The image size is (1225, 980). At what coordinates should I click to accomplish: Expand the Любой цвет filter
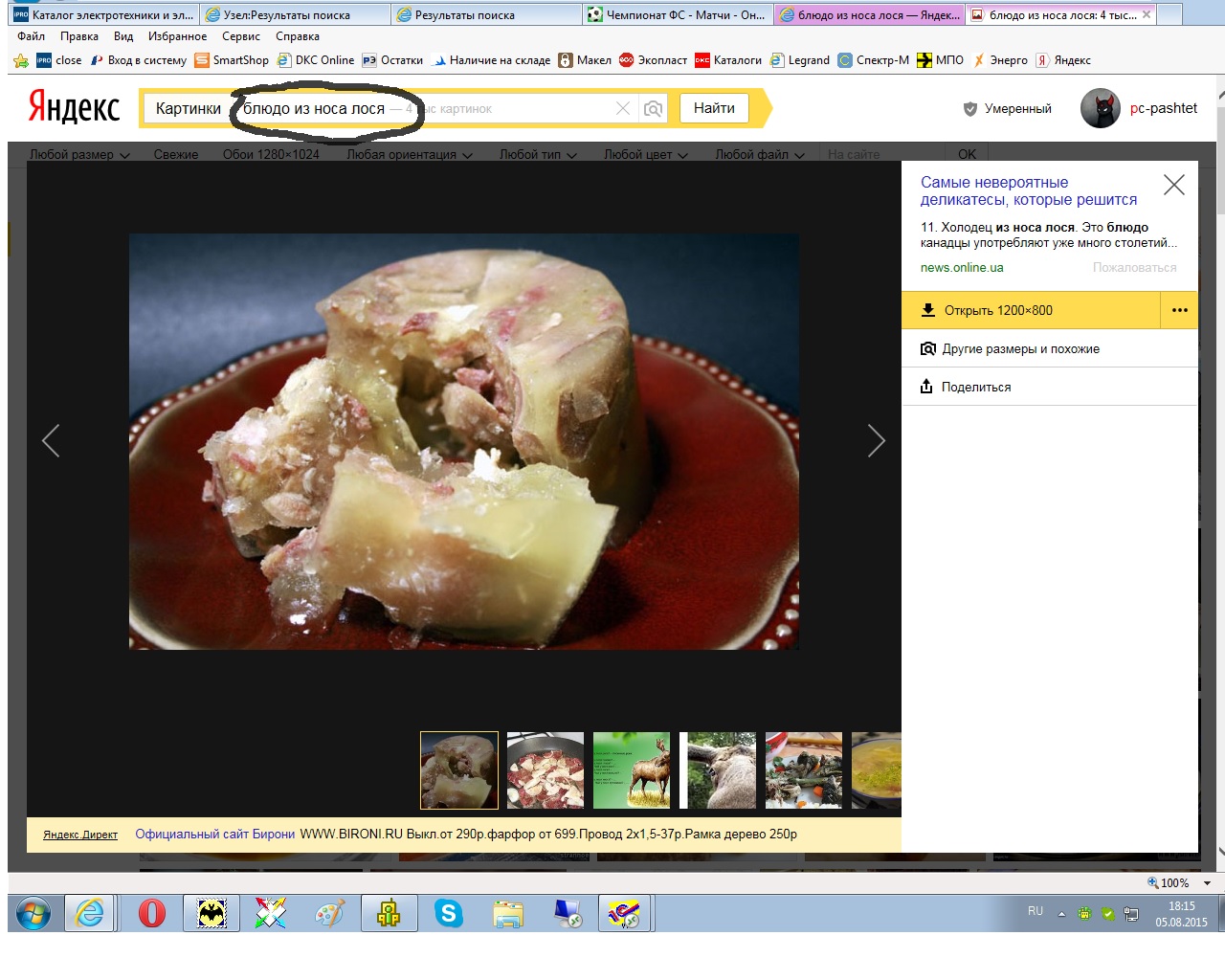click(x=646, y=154)
